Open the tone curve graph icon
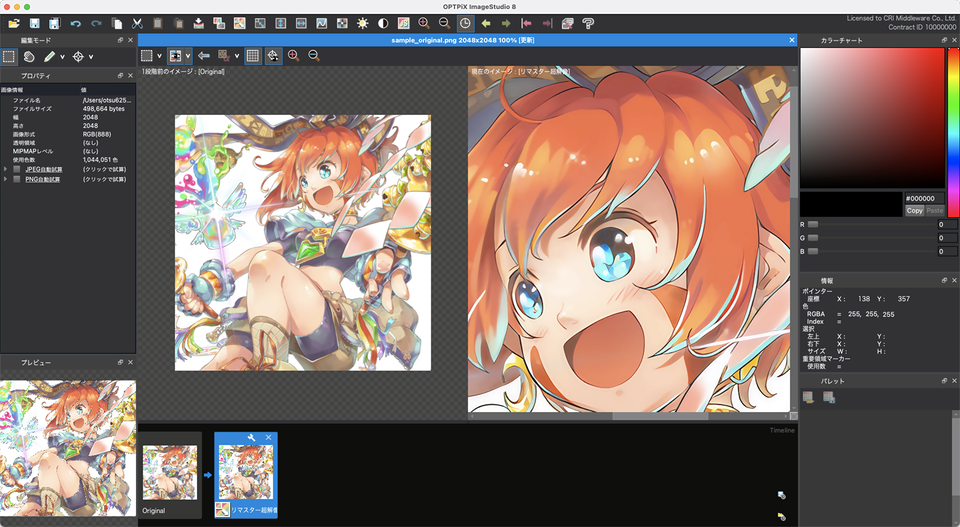The image size is (960, 527). [x=321, y=23]
